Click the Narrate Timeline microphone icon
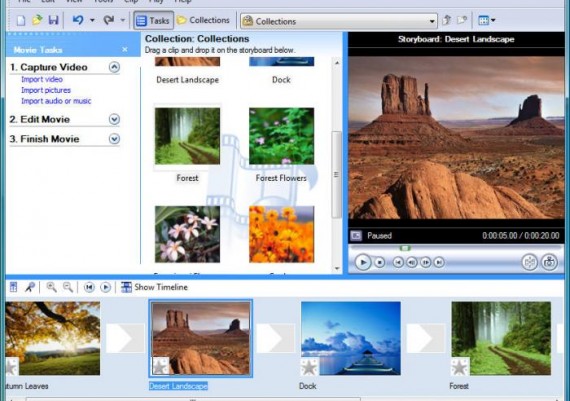Screen dimensions: 570x401 (x=30, y=287)
